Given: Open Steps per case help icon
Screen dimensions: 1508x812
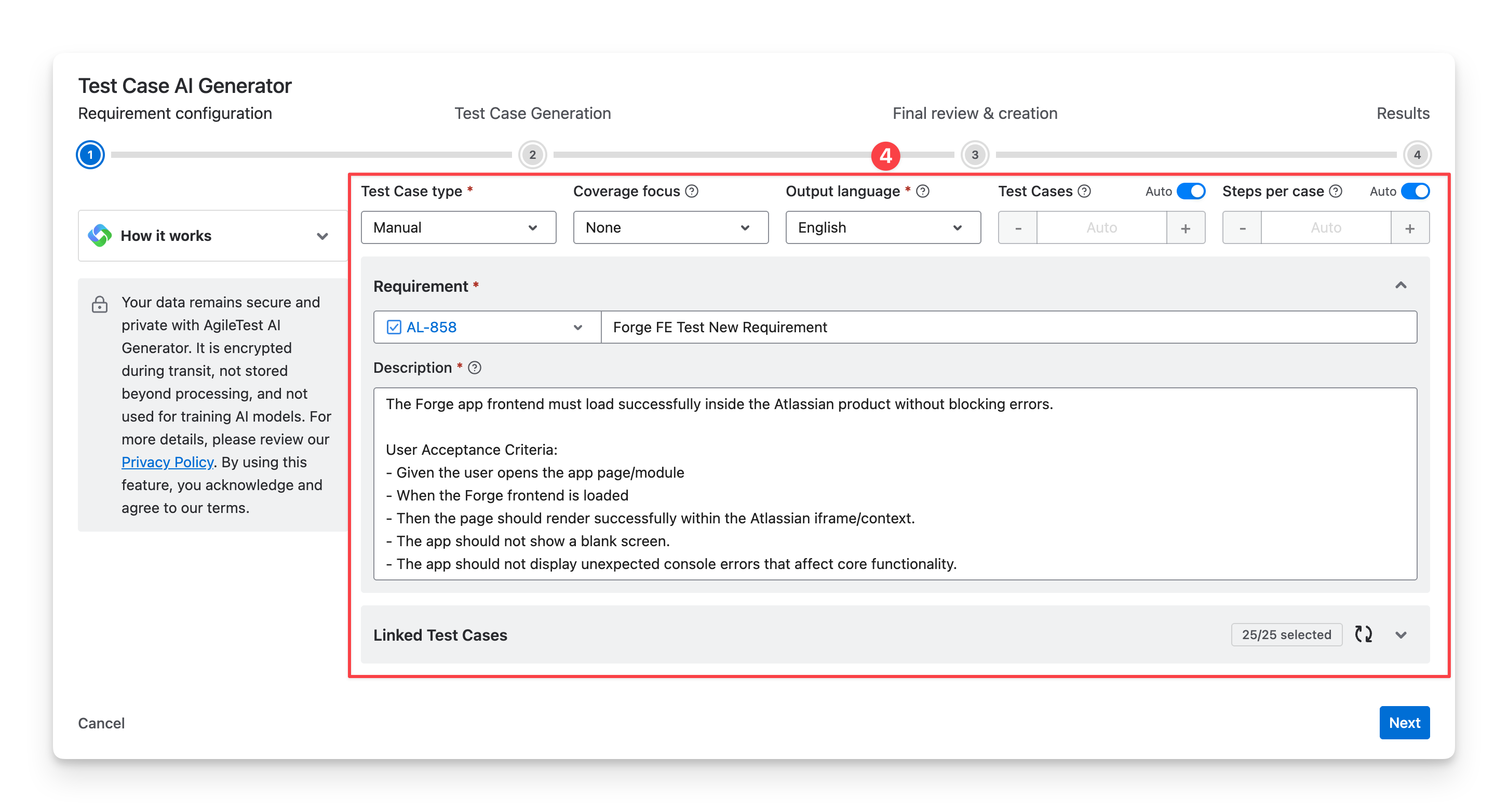Looking at the screenshot, I should point(1335,192).
